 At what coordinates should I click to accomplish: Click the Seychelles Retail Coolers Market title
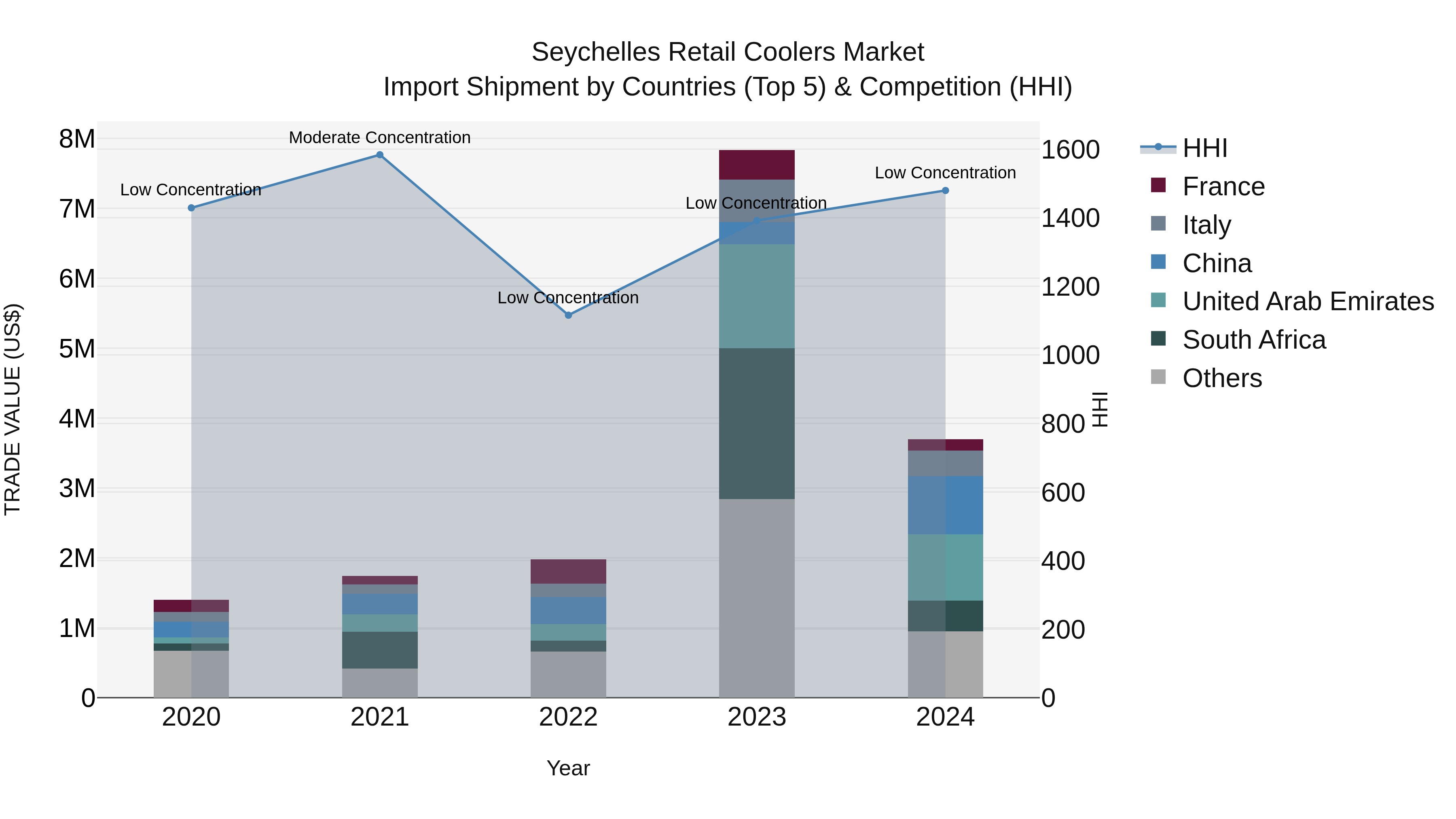pyautogui.click(x=728, y=52)
